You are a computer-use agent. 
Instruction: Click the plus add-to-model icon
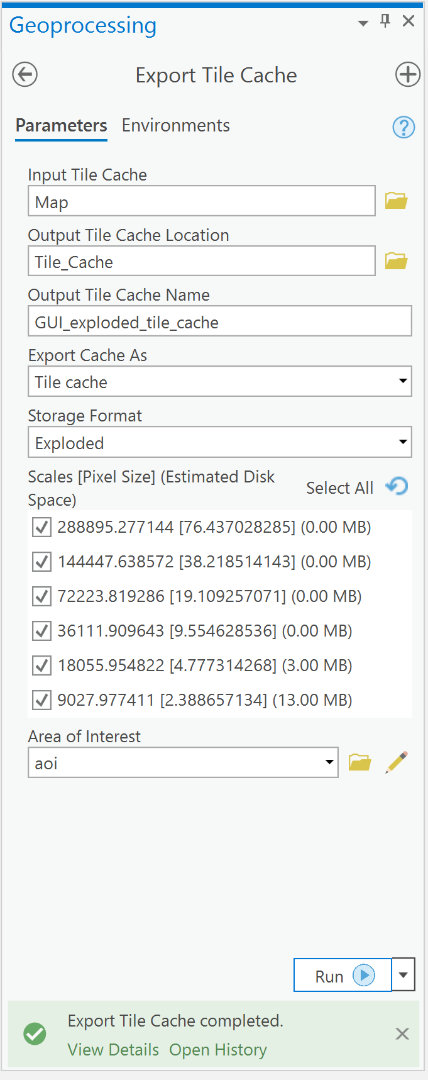coord(408,74)
